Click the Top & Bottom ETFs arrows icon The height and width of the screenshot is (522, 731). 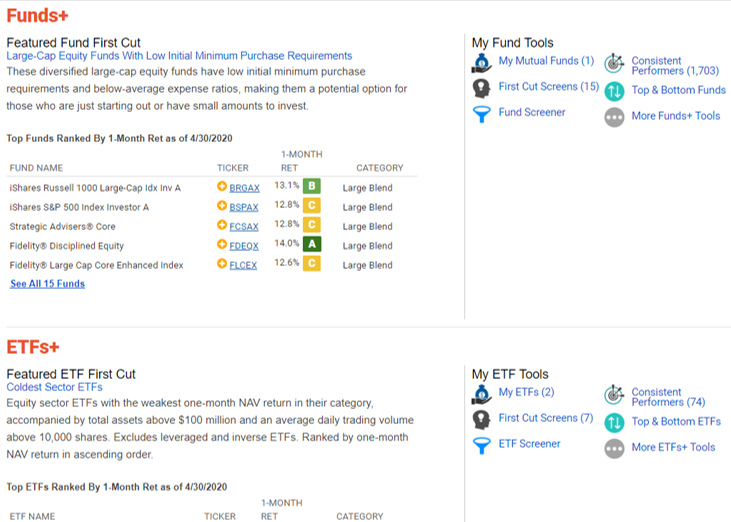pyautogui.click(x=614, y=423)
